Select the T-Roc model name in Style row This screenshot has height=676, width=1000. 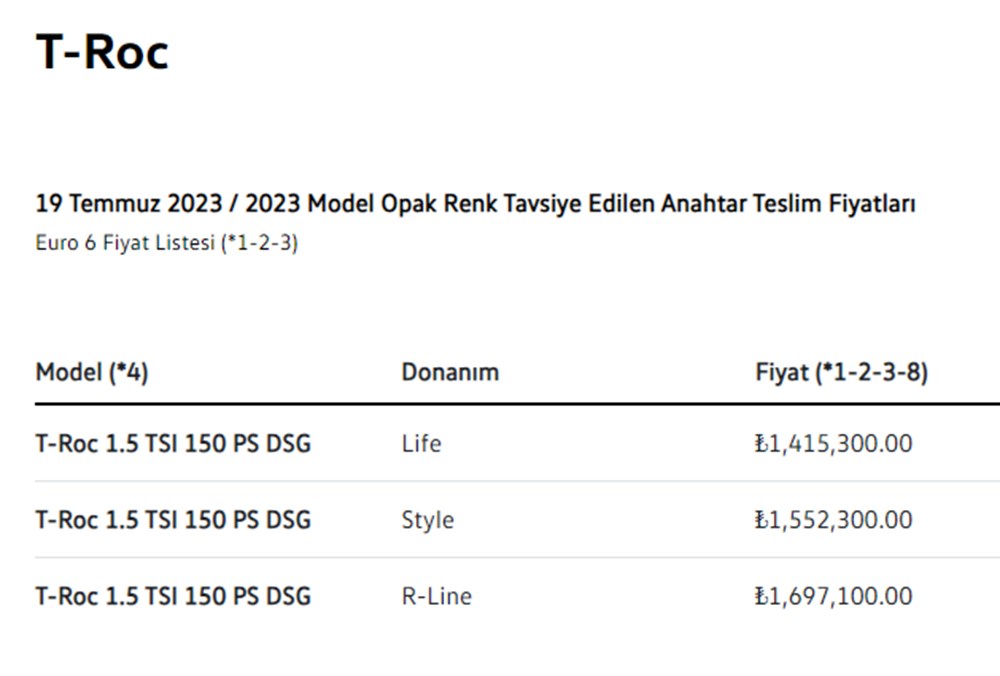click(173, 520)
